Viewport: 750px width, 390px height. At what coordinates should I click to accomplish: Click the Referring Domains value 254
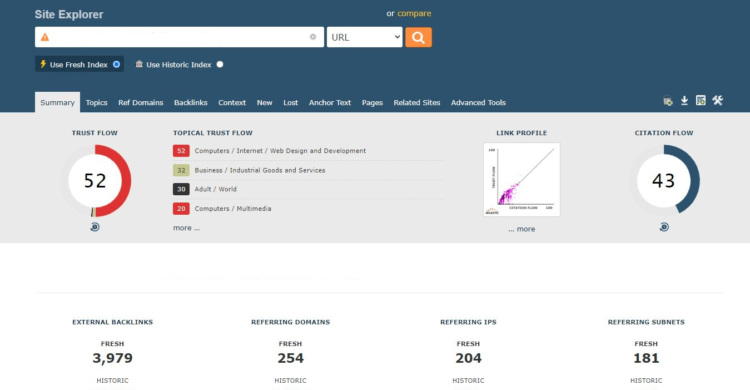click(290, 358)
